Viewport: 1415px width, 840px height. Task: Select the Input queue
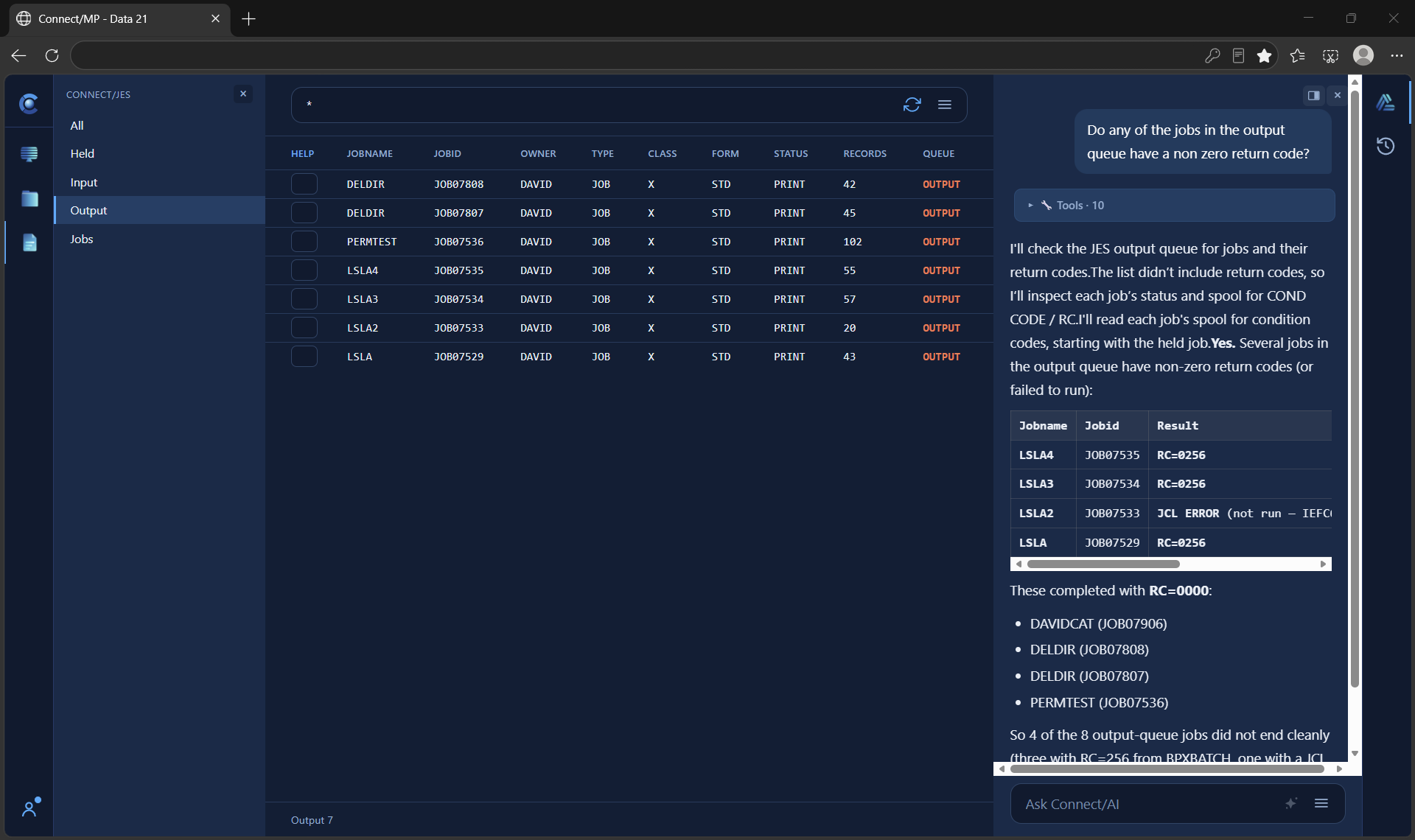coord(159,182)
